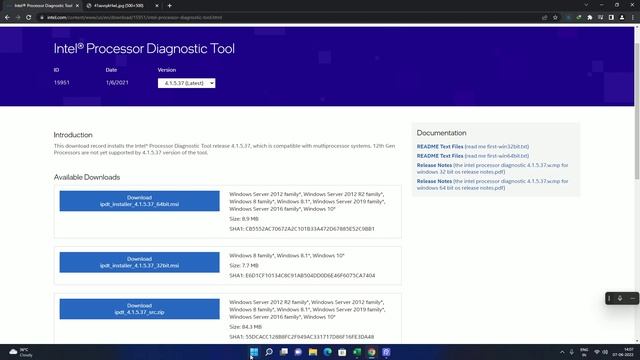Screen dimensions: 640x360
Task: Open README Text Files for win64bit
Action: click(x=473, y=156)
